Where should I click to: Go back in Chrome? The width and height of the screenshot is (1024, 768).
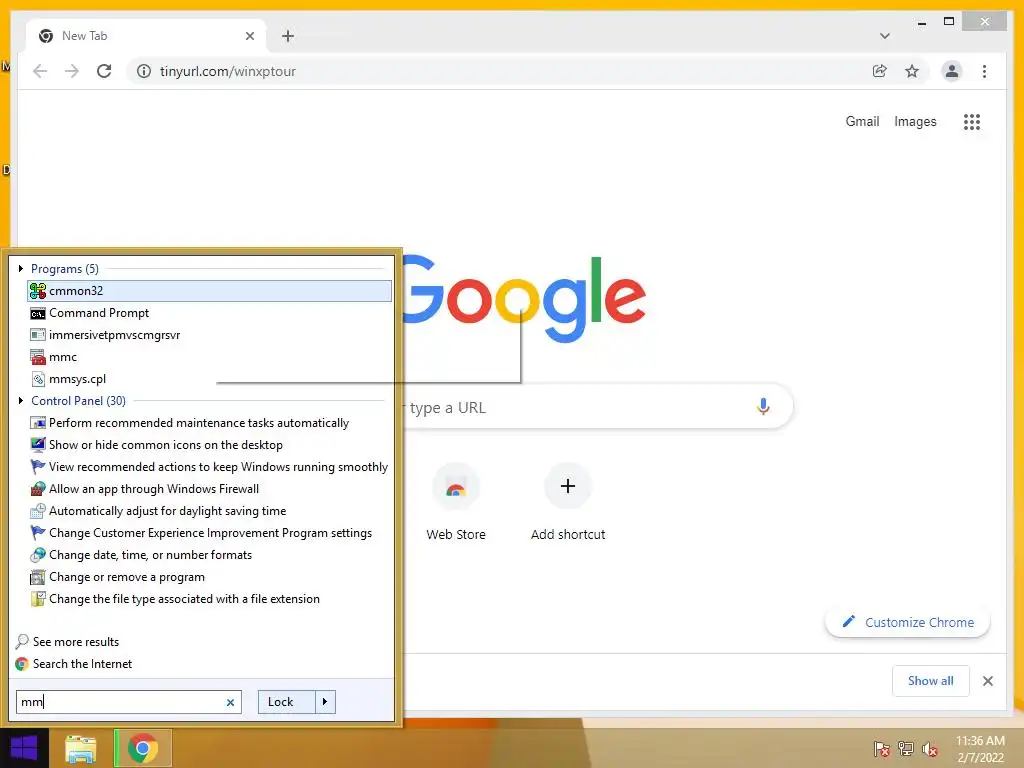[40, 71]
